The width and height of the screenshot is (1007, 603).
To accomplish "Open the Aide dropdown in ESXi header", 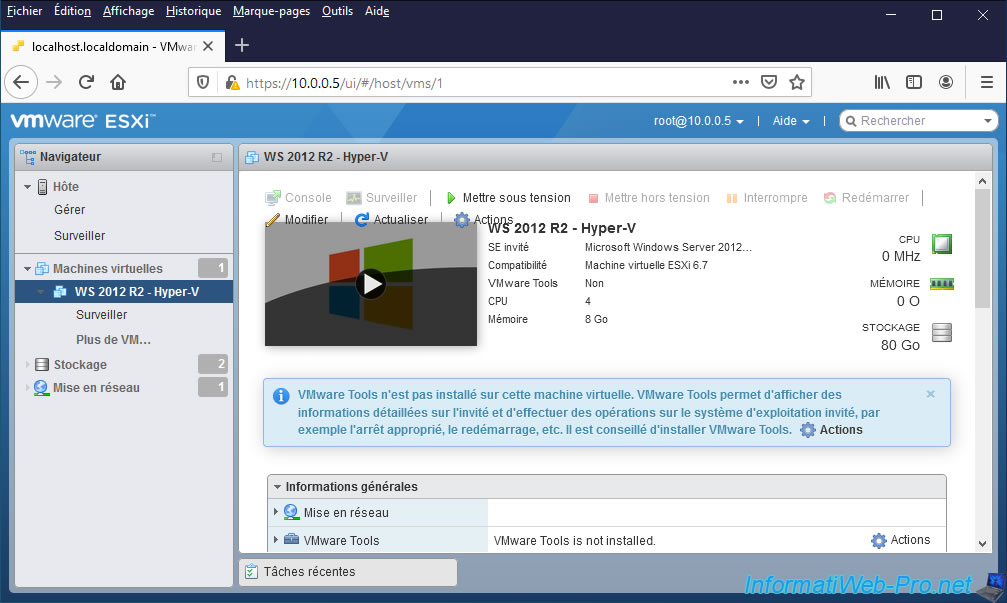I will [791, 121].
